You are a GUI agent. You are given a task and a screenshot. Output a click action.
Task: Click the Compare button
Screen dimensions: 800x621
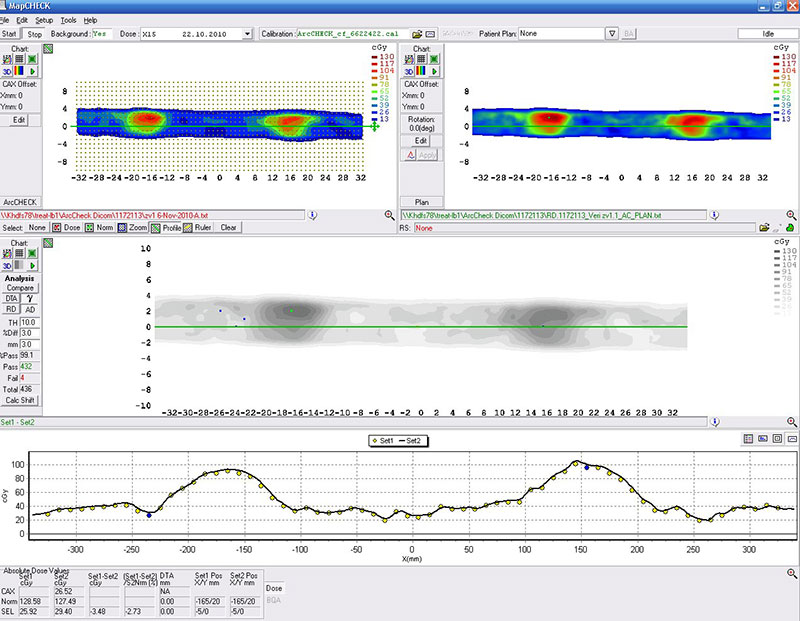point(20,288)
